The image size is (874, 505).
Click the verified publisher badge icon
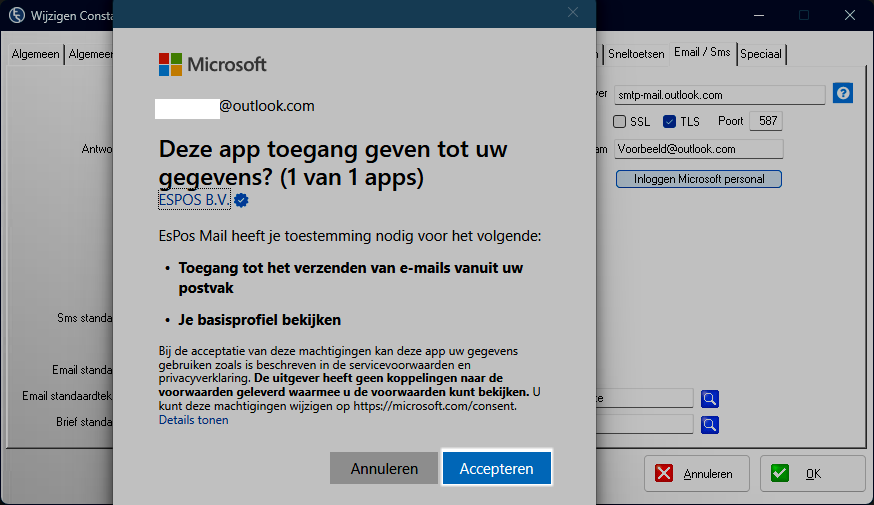pos(241,200)
